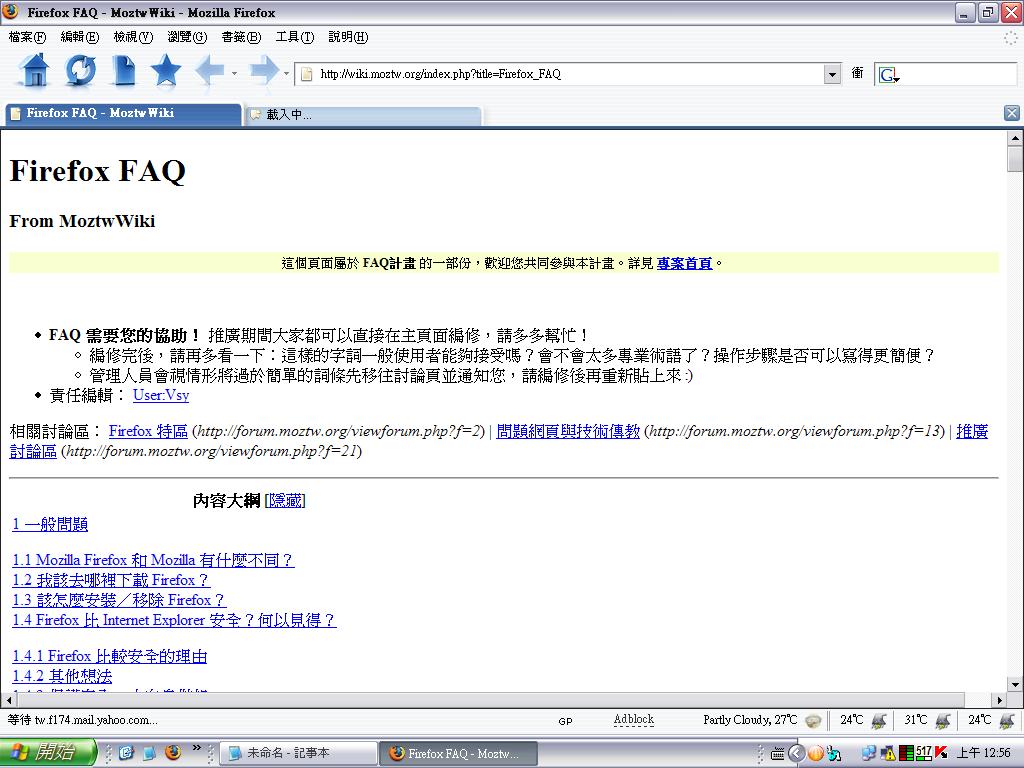1024x768 pixels.
Task: Open the back history dropdown arrow
Action: pos(234,73)
